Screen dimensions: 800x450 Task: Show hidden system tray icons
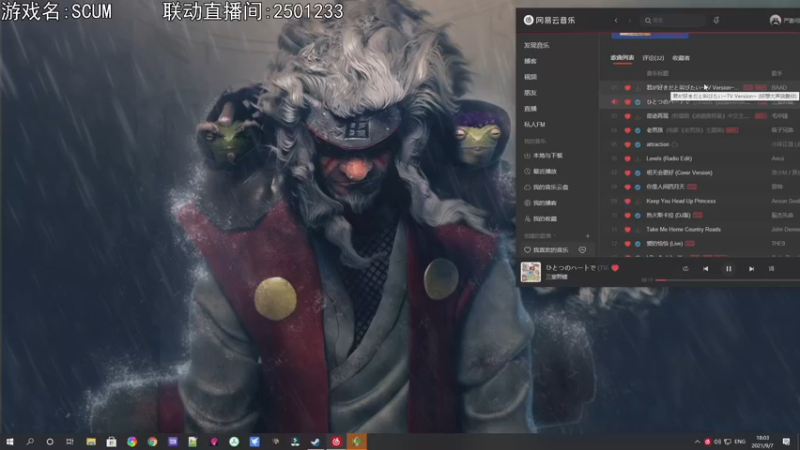coord(697,442)
